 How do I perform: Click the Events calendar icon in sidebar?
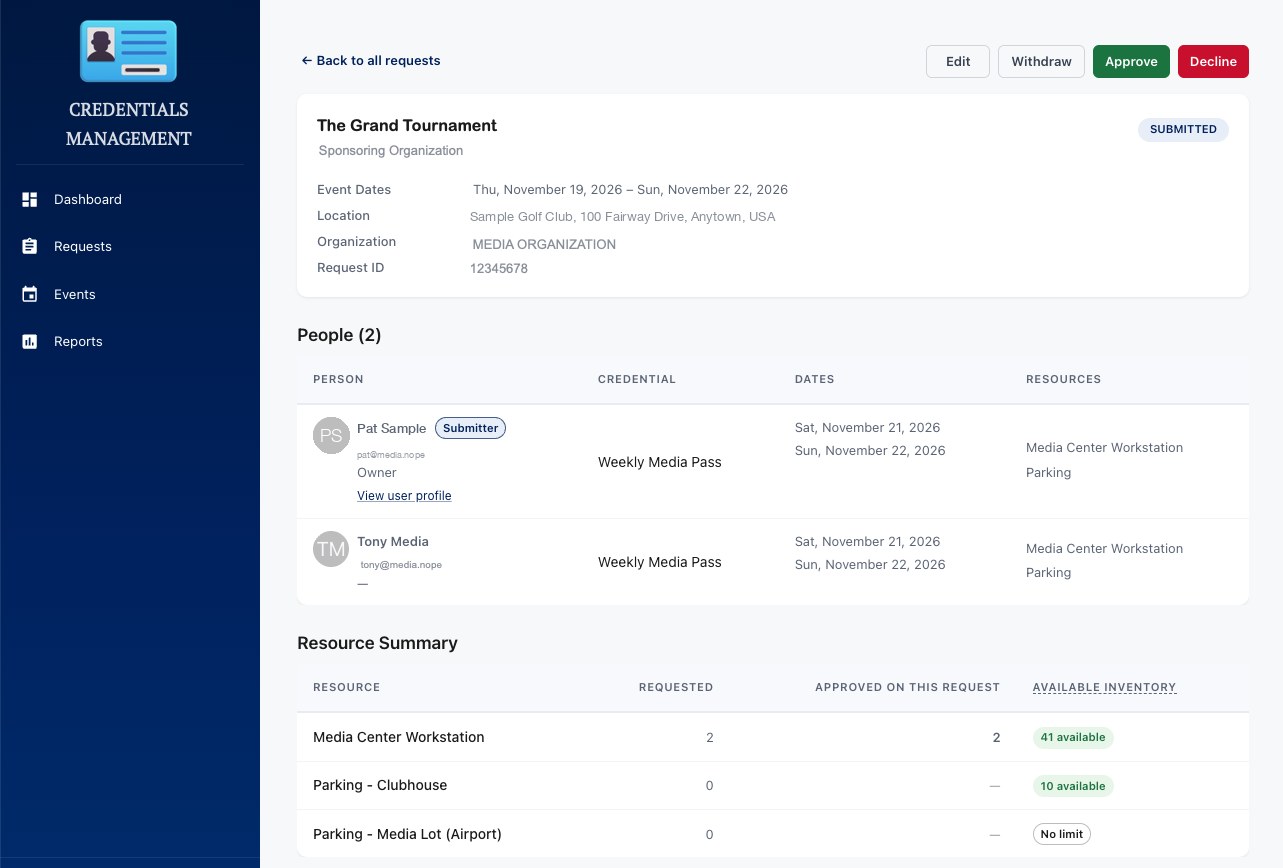[30, 294]
